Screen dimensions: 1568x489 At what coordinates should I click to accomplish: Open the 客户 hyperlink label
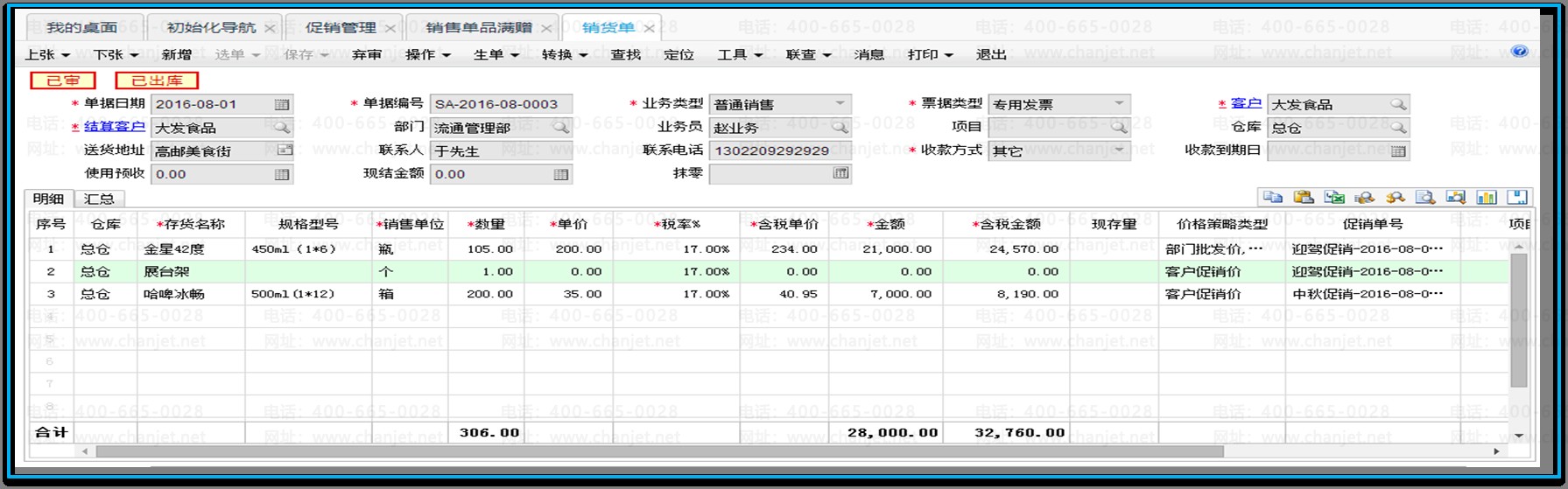(x=1246, y=103)
